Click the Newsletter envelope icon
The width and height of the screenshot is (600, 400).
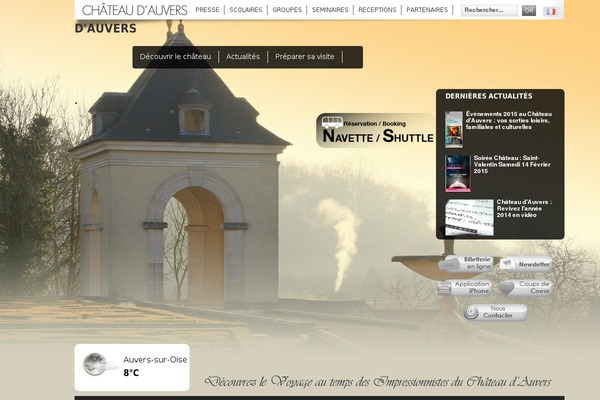(x=507, y=263)
